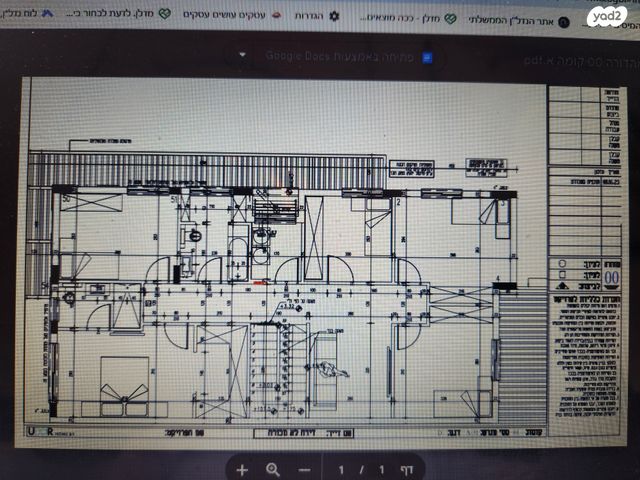Zoom in with the plus icon
This screenshot has height=480, width=640.
point(241,469)
